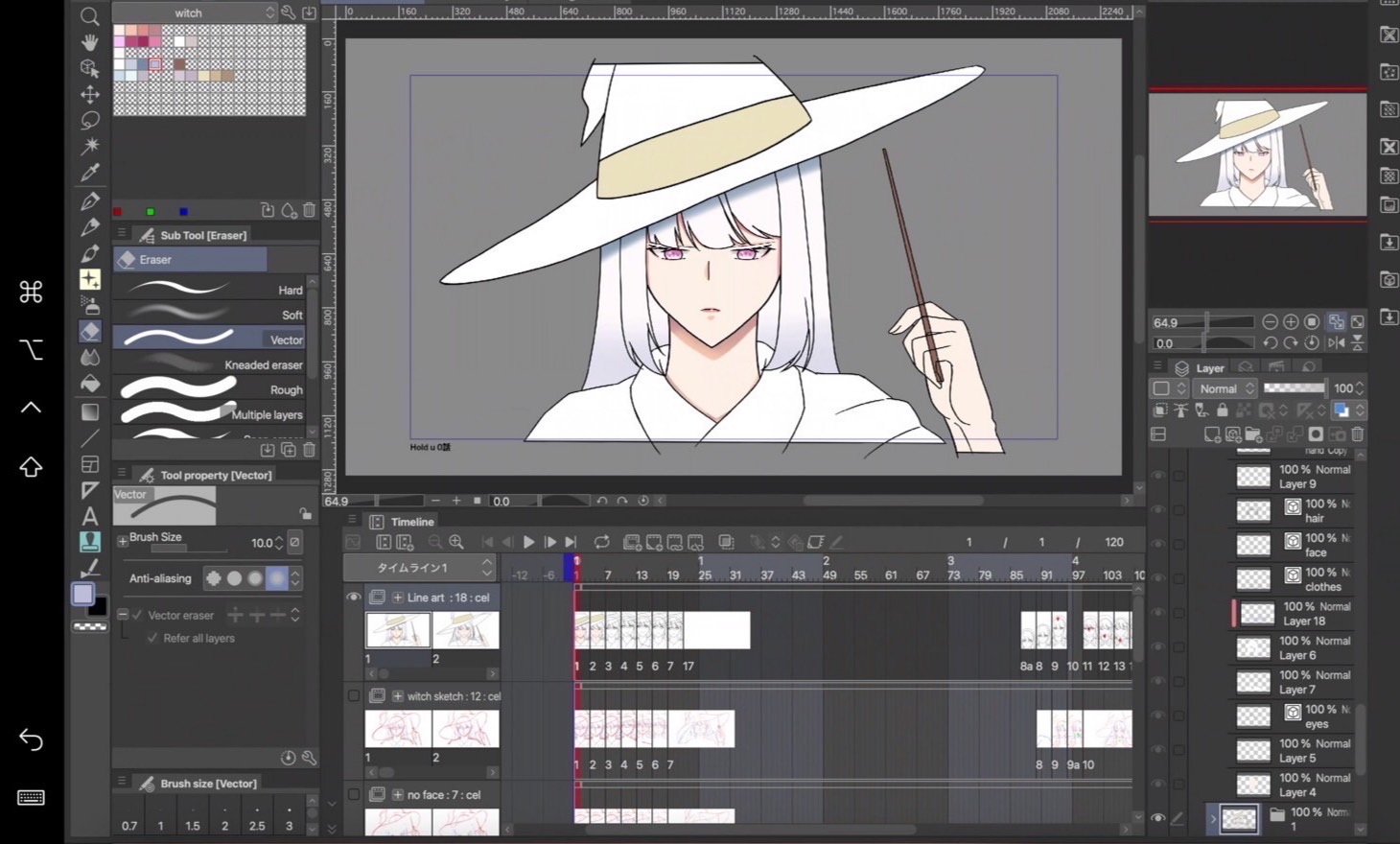Flip canvas horizontally in Navigator

click(x=1337, y=342)
